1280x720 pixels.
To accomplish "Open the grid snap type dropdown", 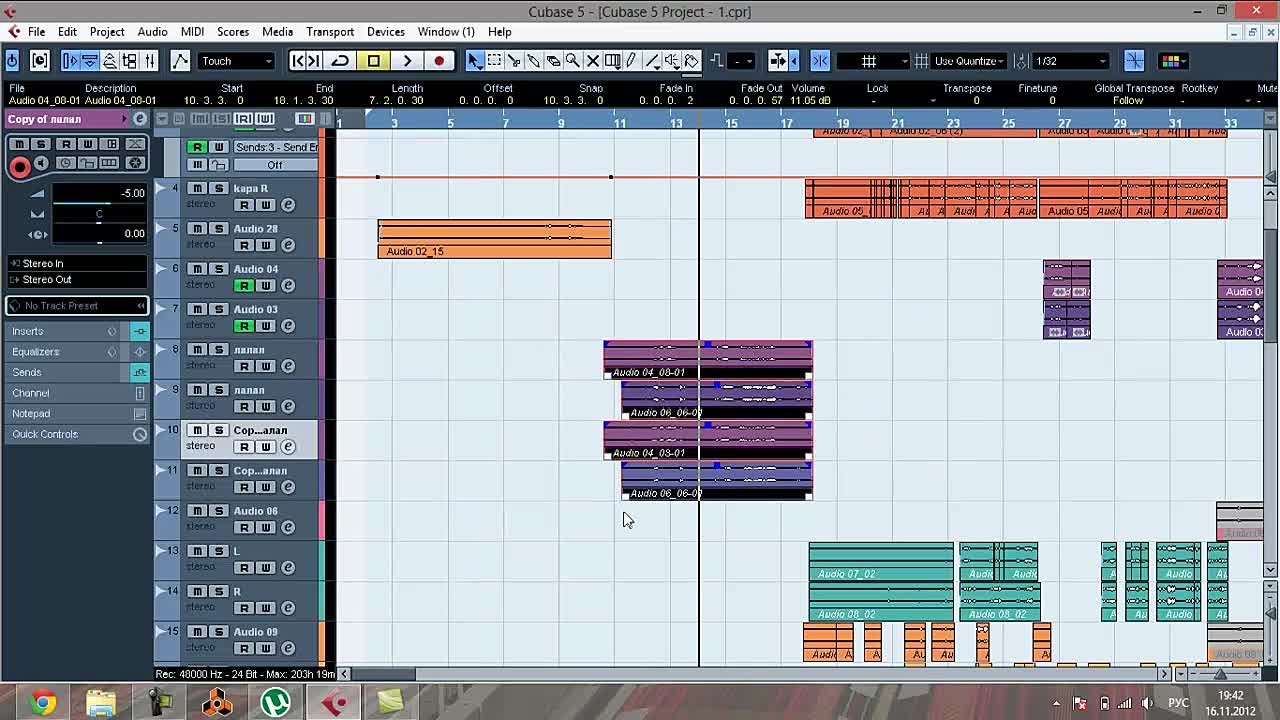I will click(871, 61).
